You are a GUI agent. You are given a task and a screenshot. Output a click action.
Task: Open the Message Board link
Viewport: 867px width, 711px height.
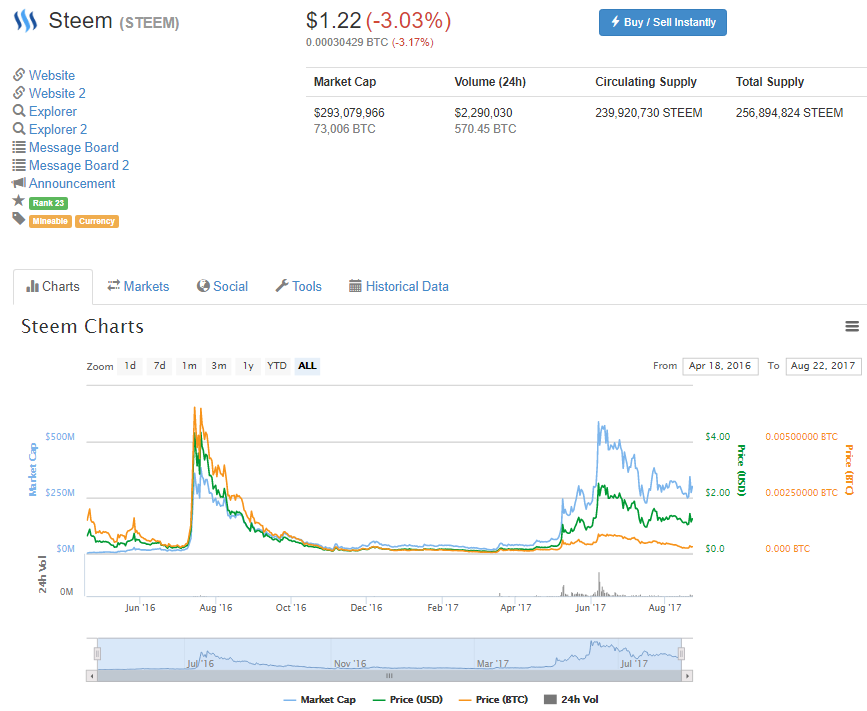tap(74, 148)
